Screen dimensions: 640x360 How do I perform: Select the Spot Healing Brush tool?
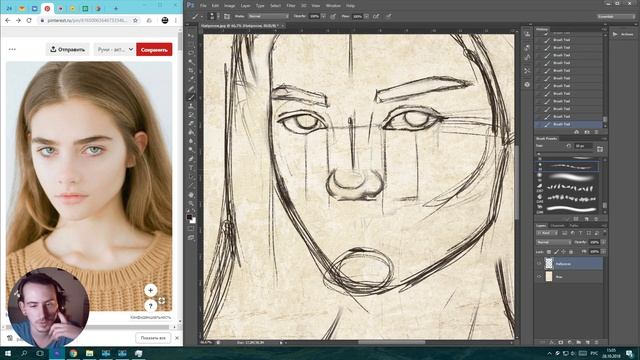click(191, 89)
